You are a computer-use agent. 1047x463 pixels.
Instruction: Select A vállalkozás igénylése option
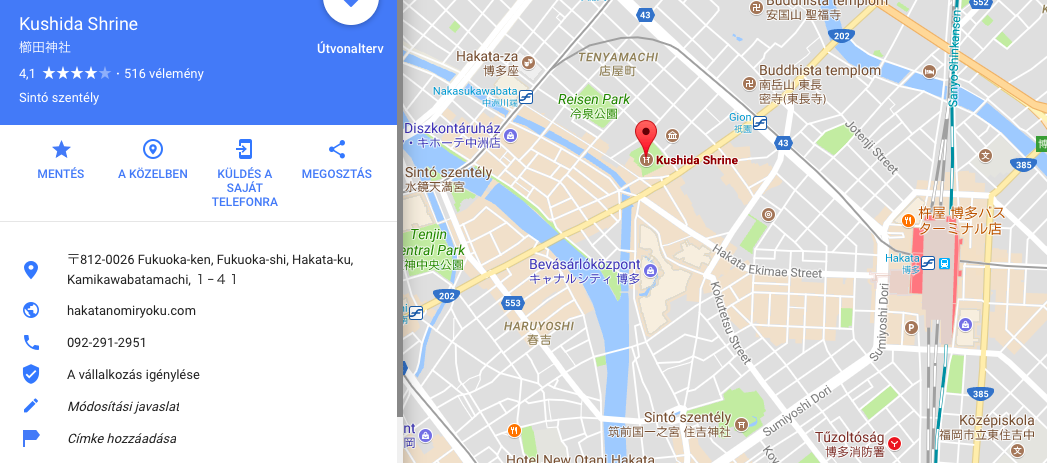[x=134, y=375]
